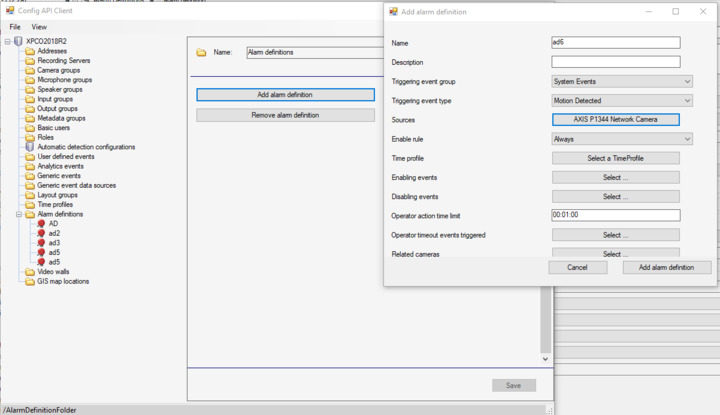Click the scroll-down arrow of details panel

tap(545, 359)
